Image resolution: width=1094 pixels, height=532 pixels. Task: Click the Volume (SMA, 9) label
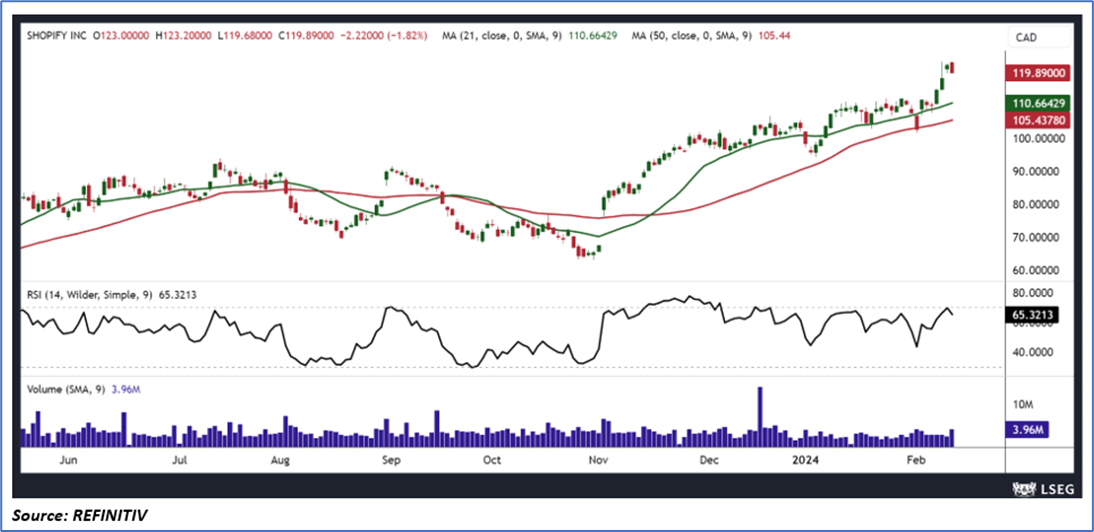pyautogui.click(x=65, y=389)
